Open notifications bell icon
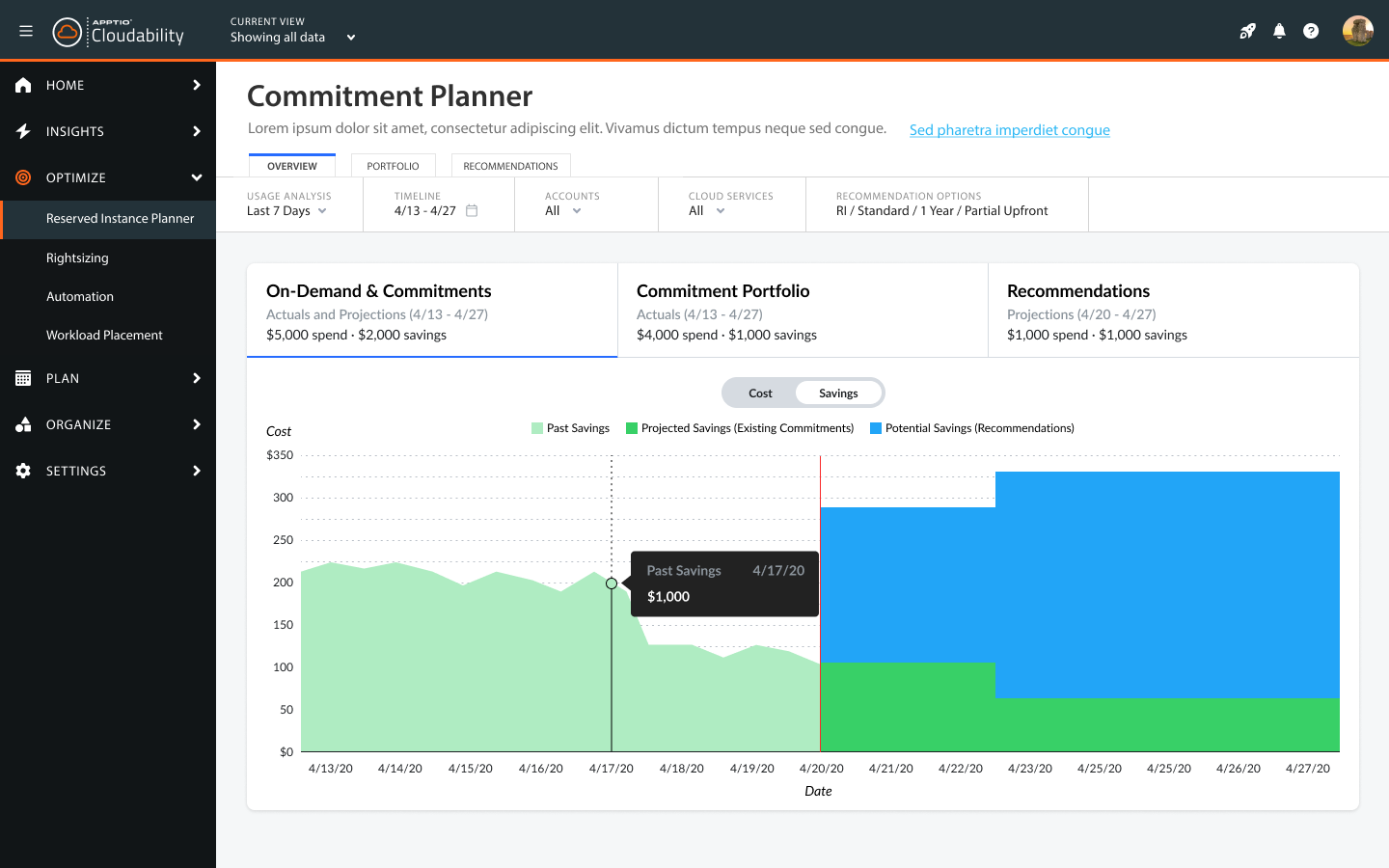1389x868 pixels. 1279,31
